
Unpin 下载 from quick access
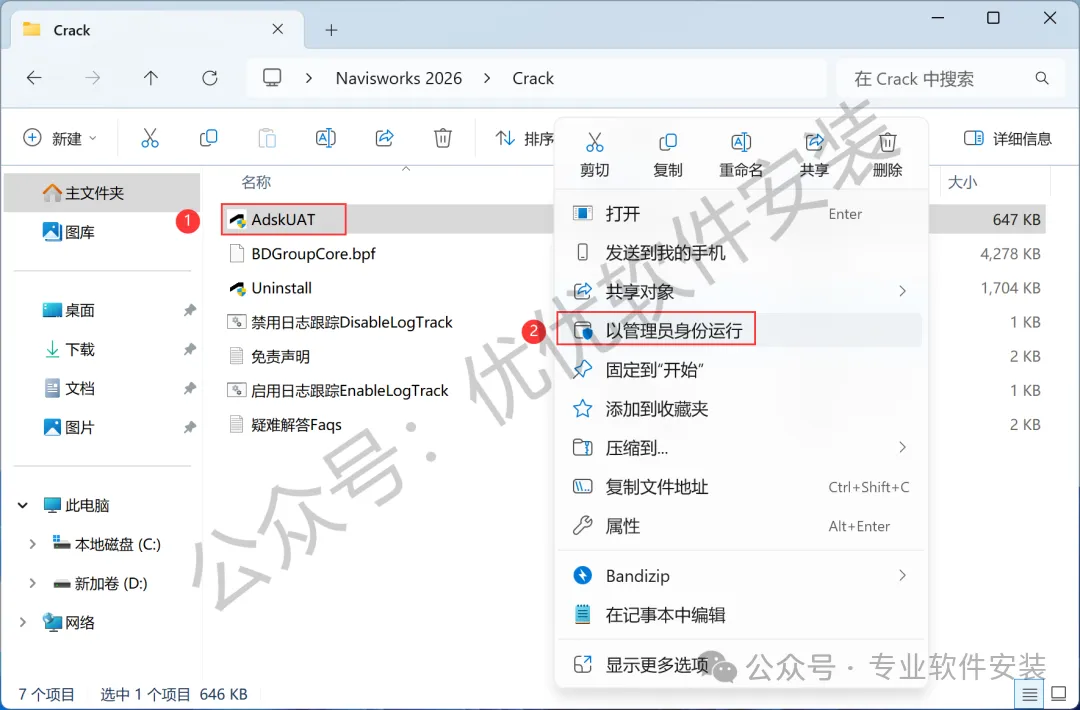pyautogui.click(x=189, y=350)
